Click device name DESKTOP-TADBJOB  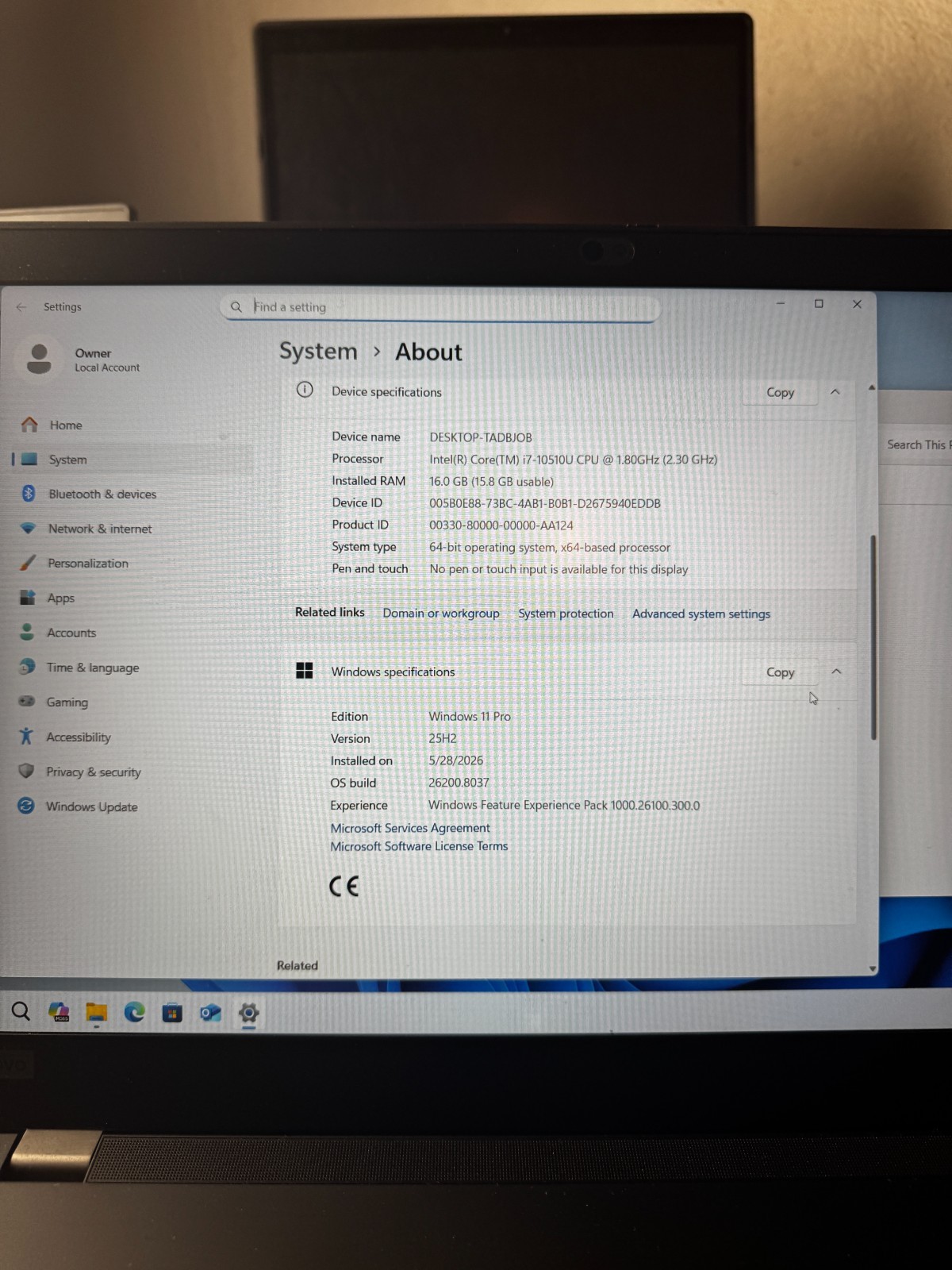click(481, 437)
